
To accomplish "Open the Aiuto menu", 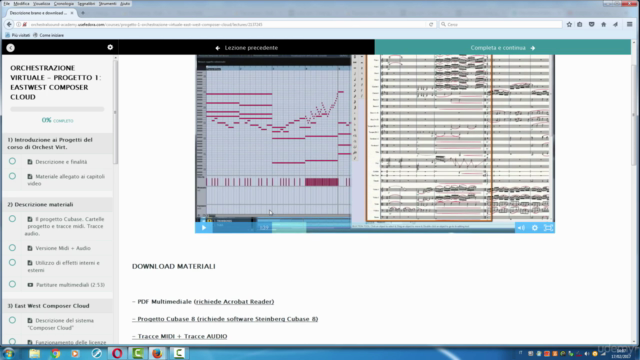I will click(x=125, y=4).
